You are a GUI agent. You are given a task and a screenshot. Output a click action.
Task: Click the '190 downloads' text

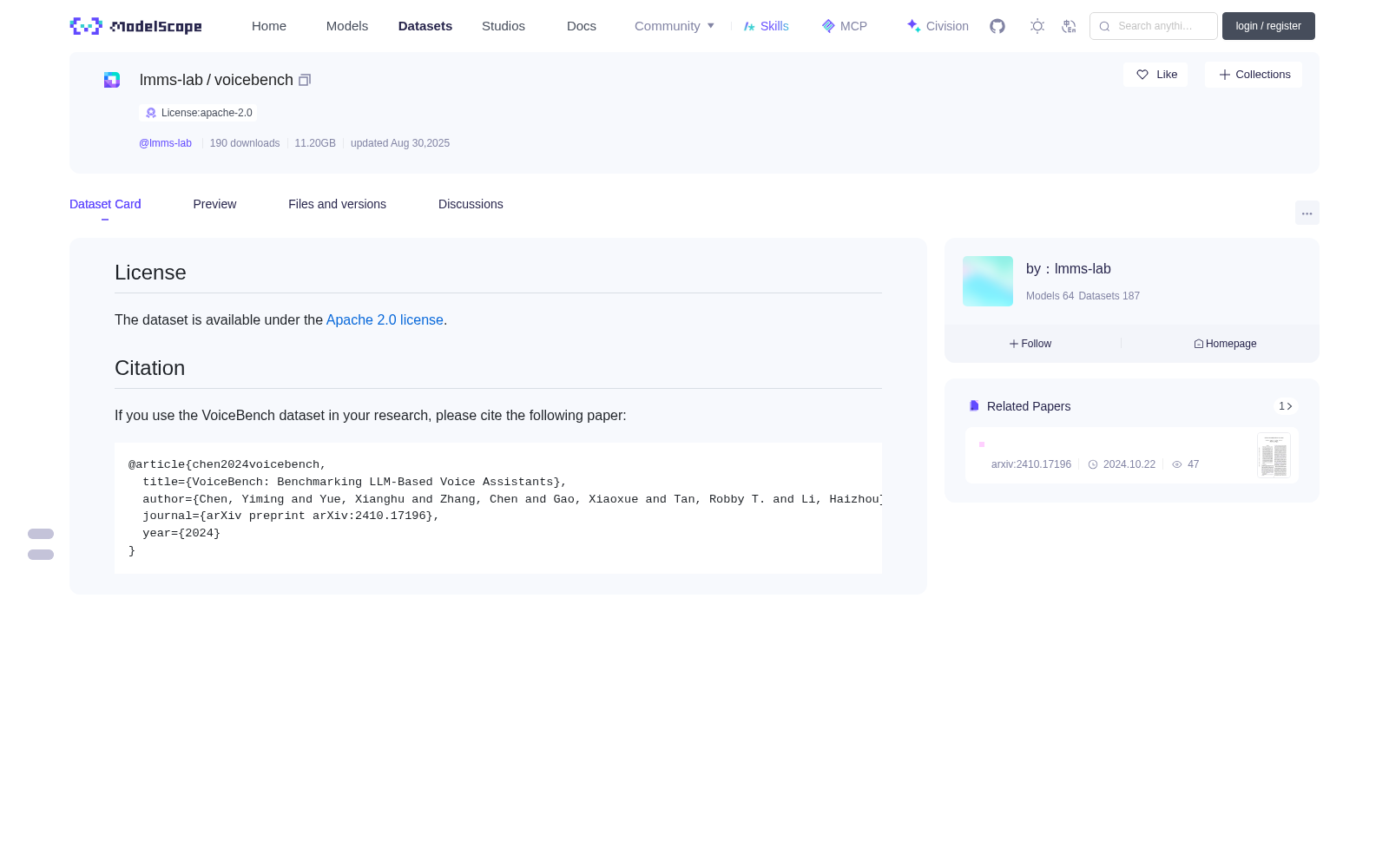245,143
